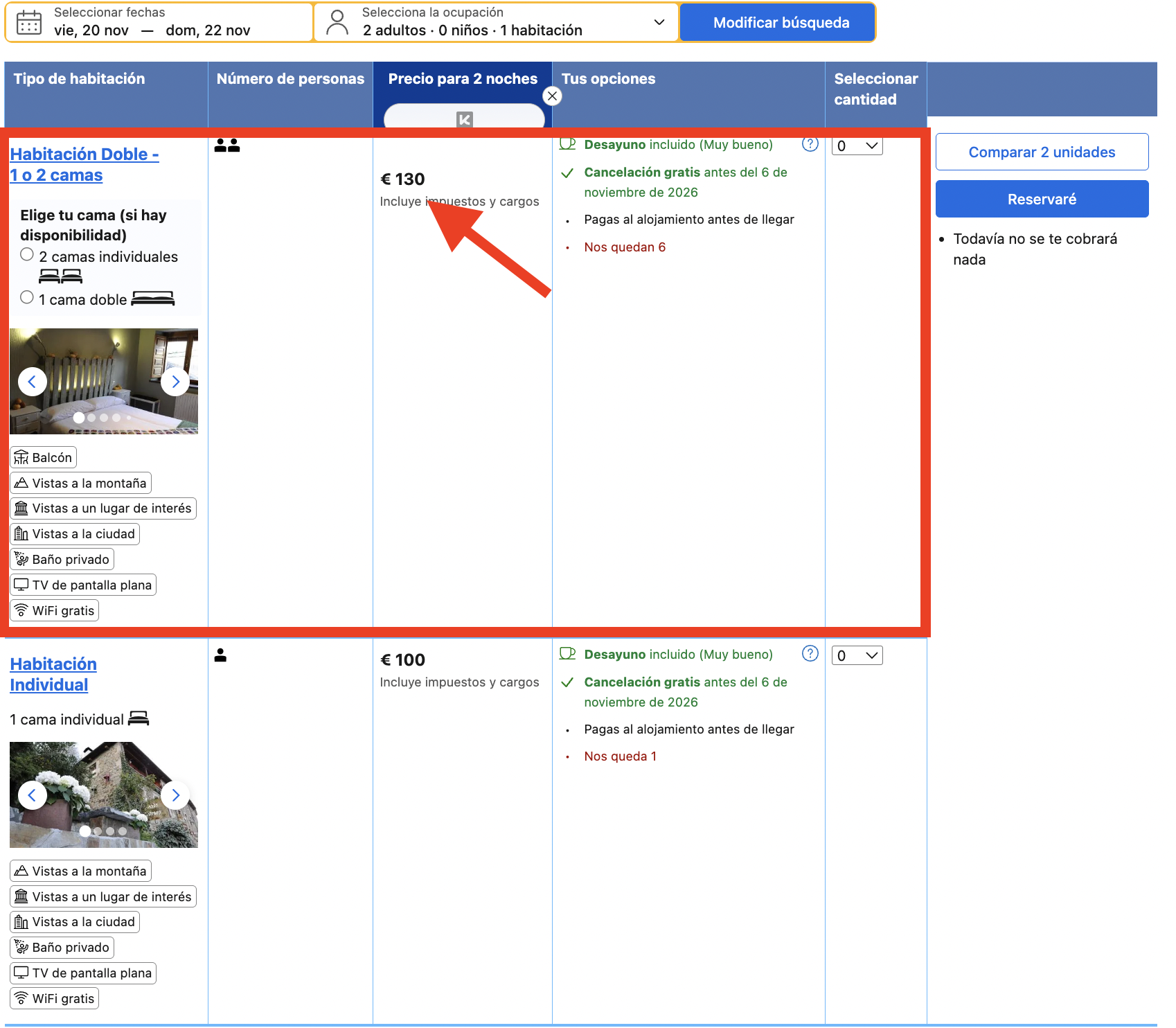
Task: Click the € 130 price text
Action: (402, 179)
